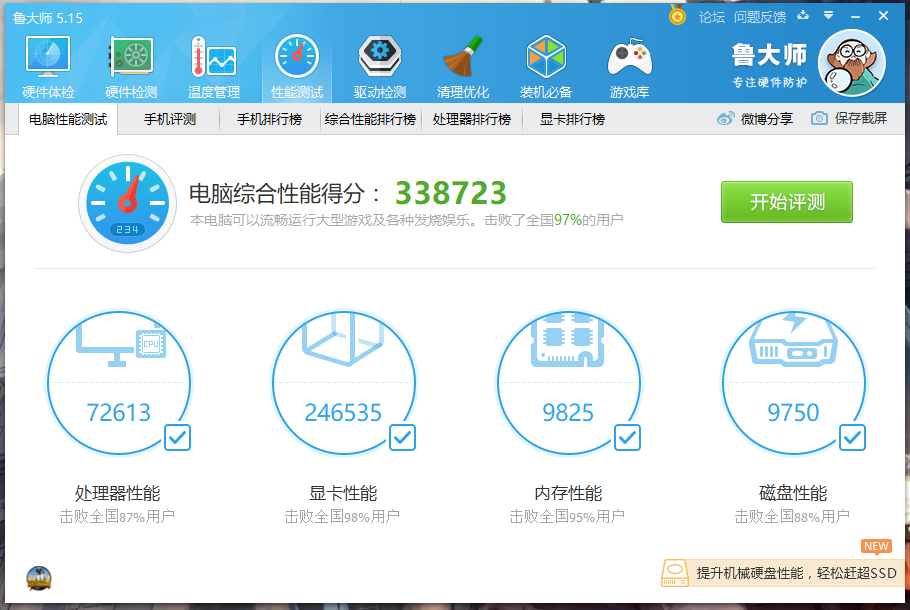Click 提升机械硬盘性能 promo banner text
910x610 pixels.
pyautogui.click(x=796, y=573)
